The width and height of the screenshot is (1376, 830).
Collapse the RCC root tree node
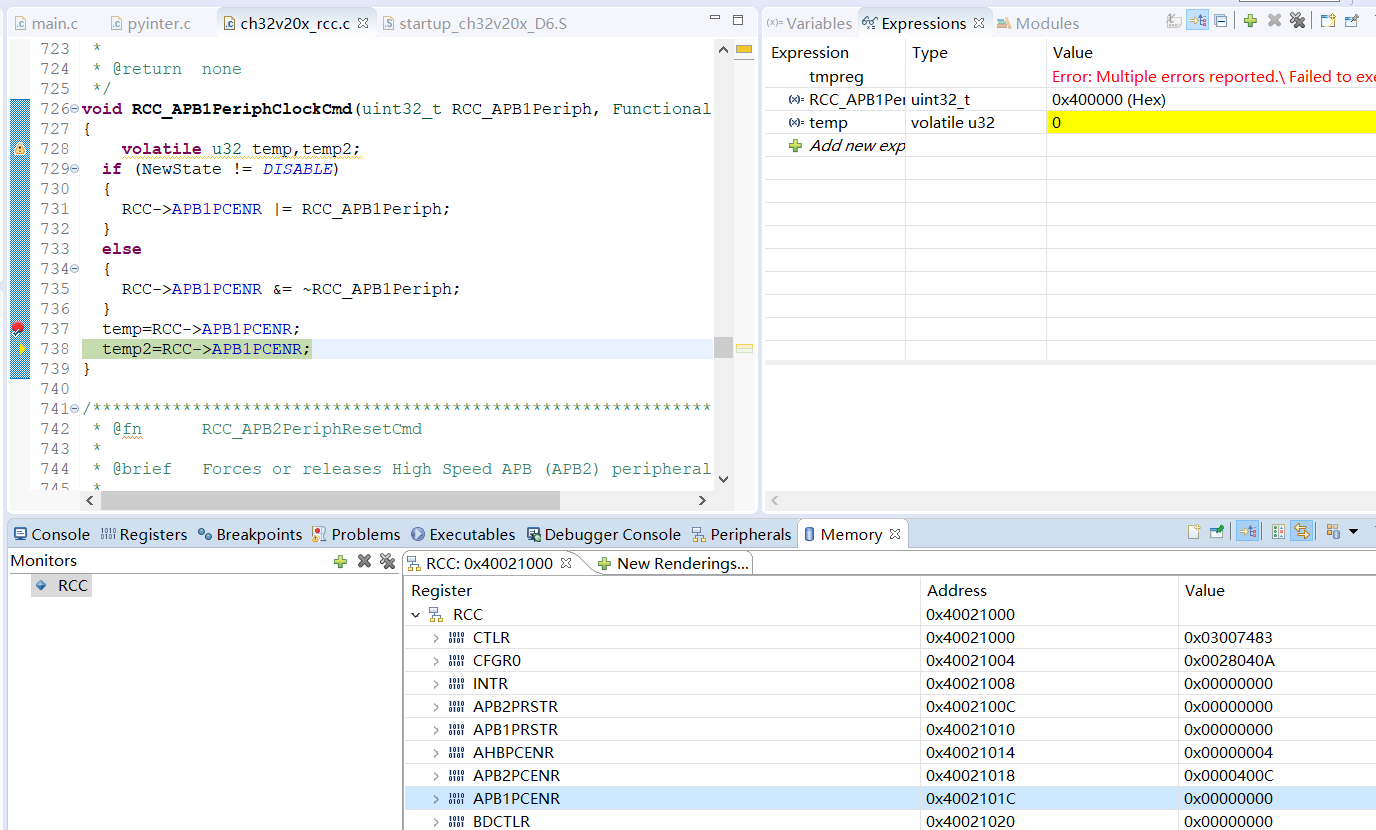[x=416, y=615]
